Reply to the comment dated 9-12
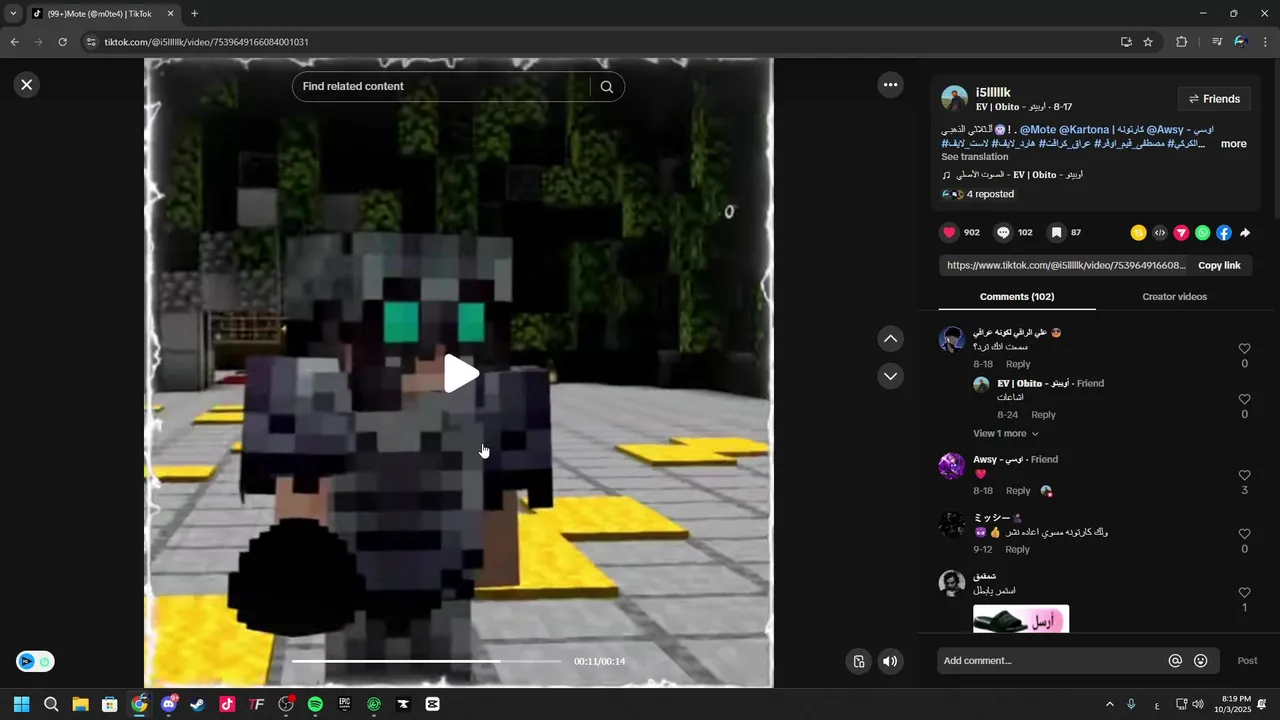Image resolution: width=1280 pixels, height=720 pixels. click(1017, 550)
